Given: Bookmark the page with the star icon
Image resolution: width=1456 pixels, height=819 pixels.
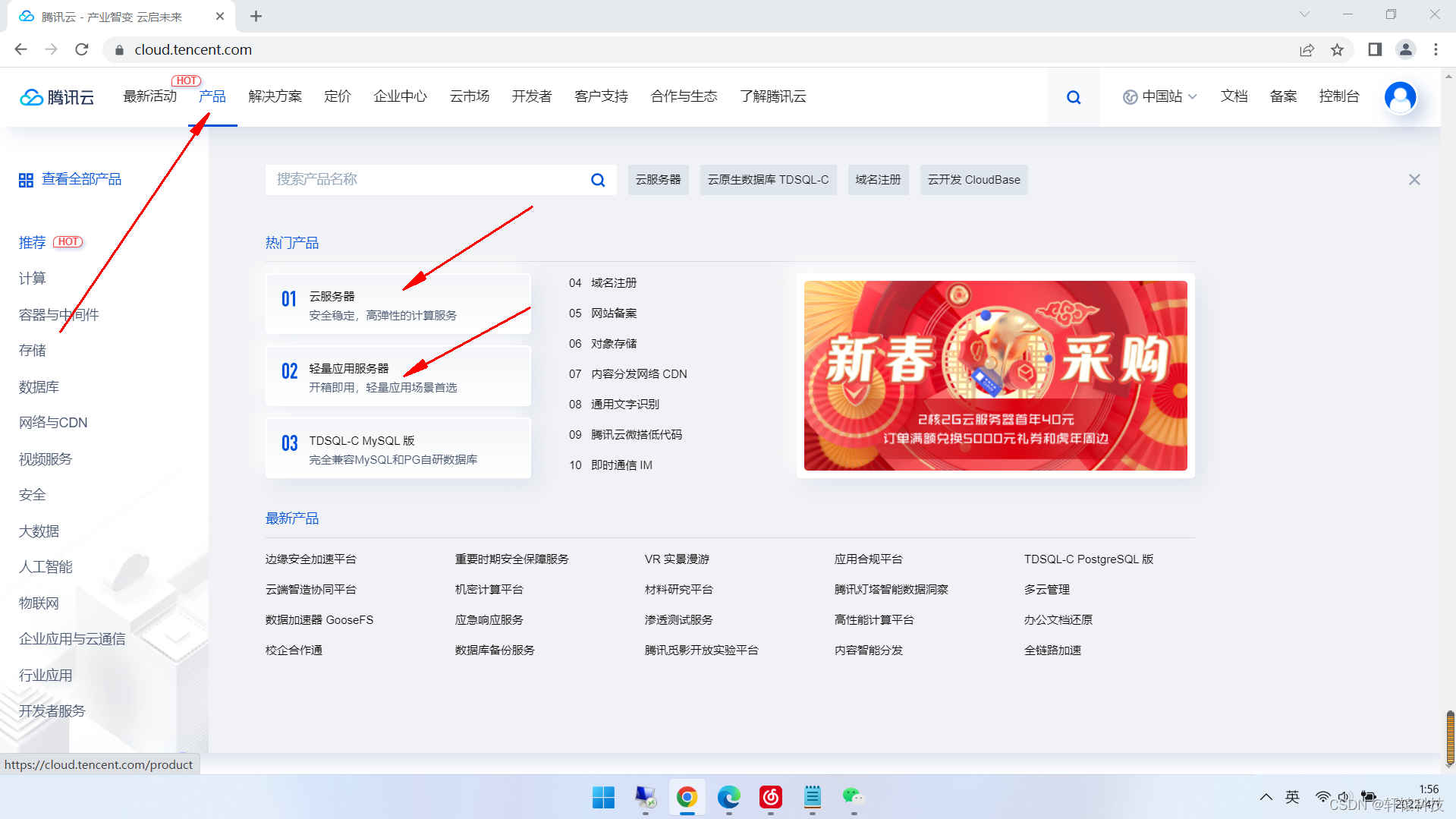Looking at the screenshot, I should (1338, 49).
